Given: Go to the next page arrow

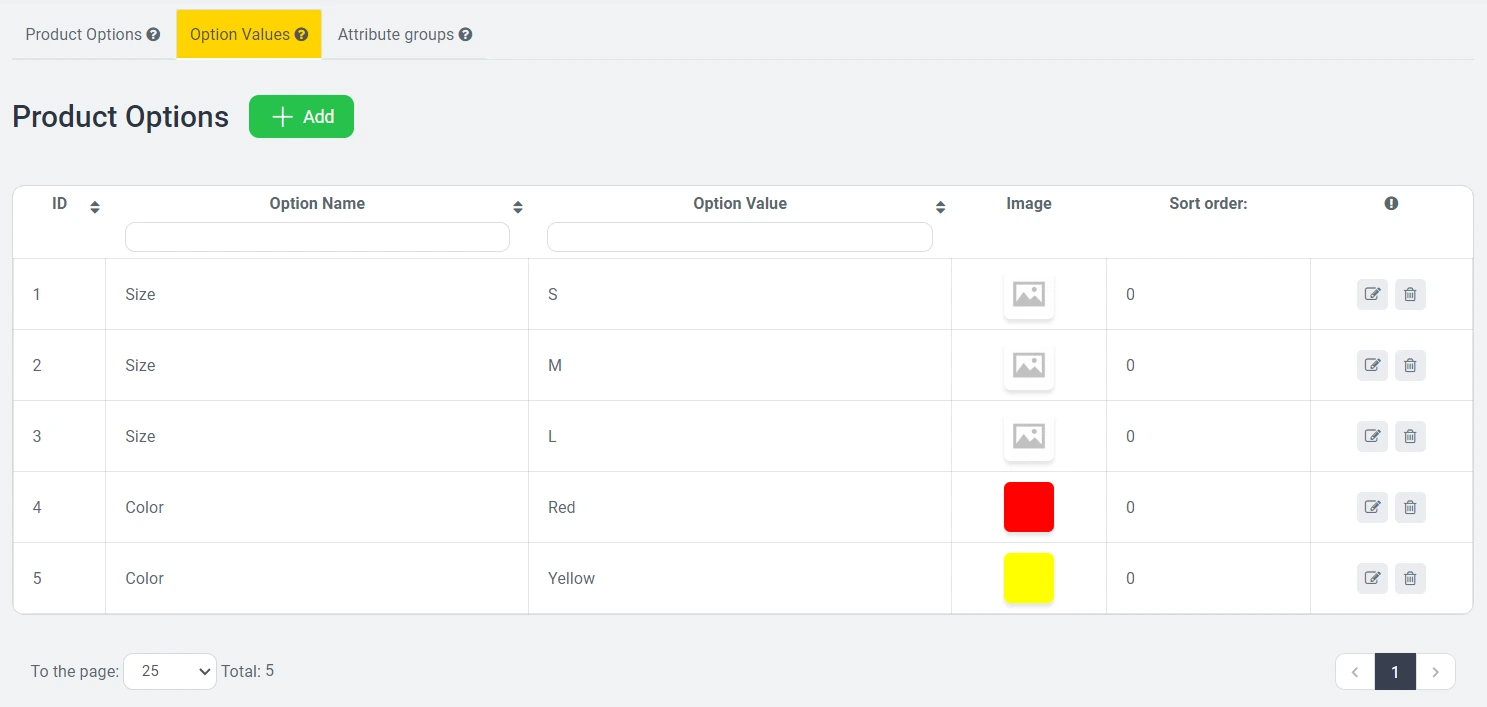Looking at the screenshot, I should (1435, 672).
